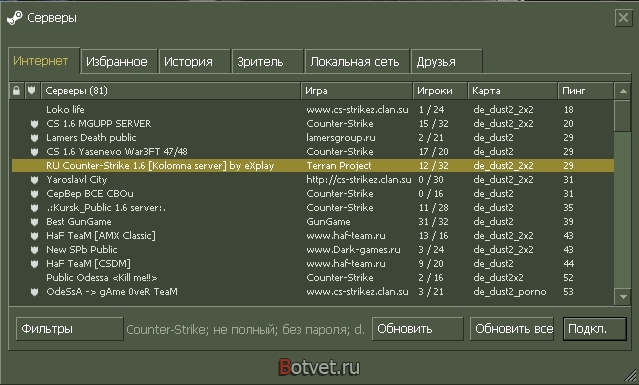Click shield icon next to Yaroslavl City

[x=35, y=180]
